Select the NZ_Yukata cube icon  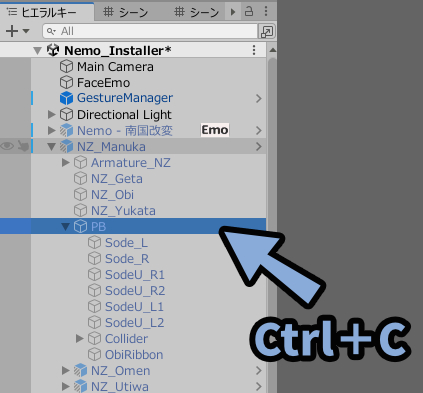point(80,210)
